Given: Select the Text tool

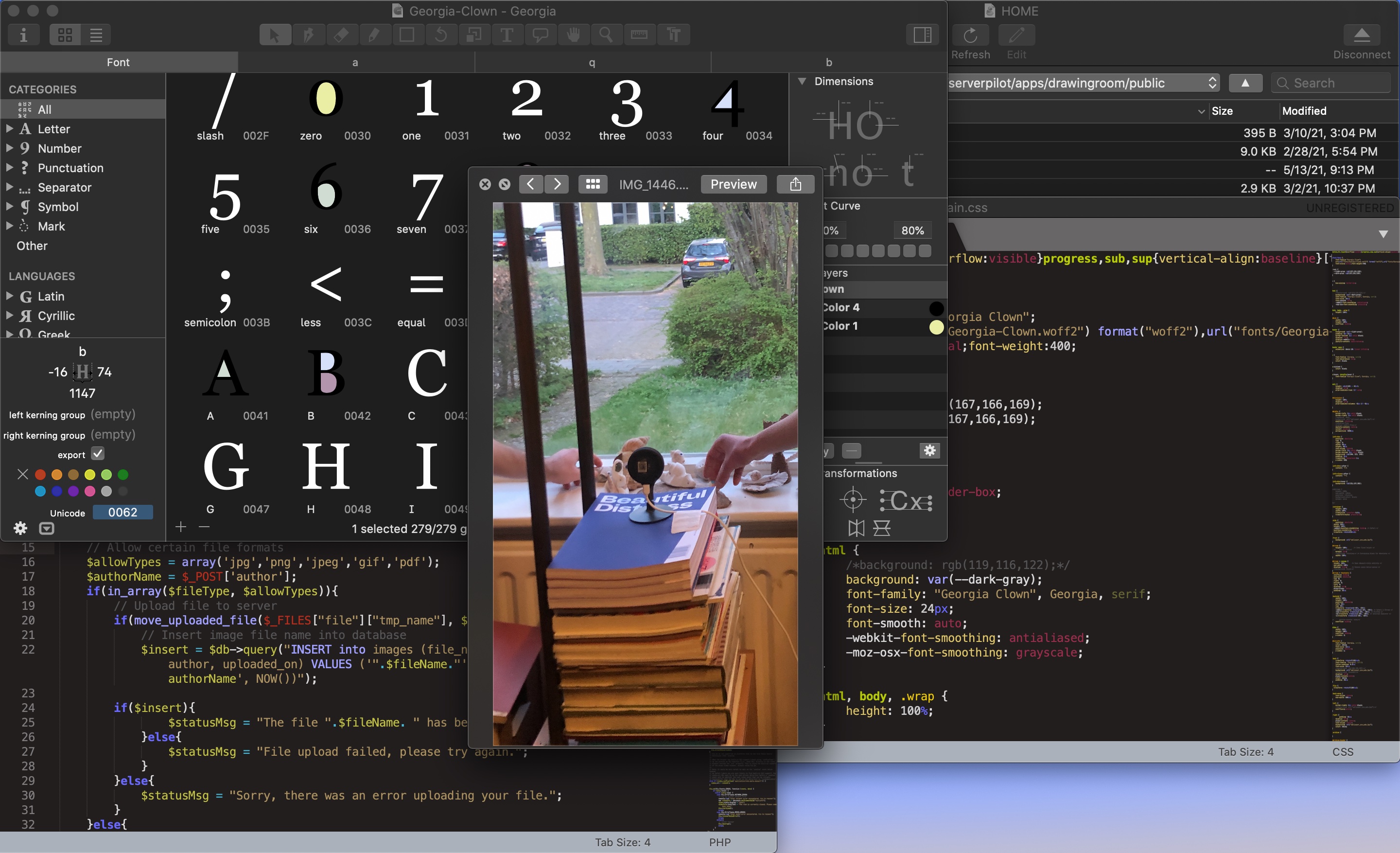Looking at the screenshot, I should coord(506,35).
